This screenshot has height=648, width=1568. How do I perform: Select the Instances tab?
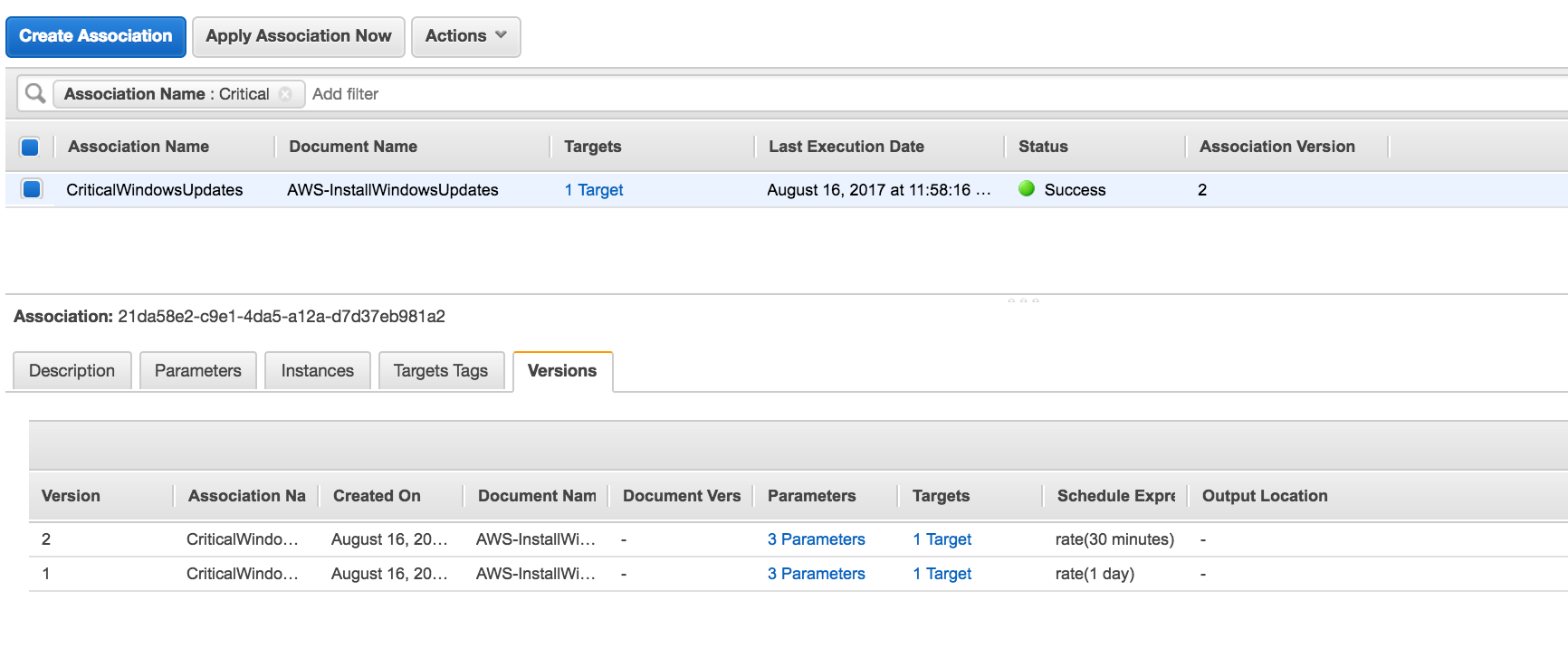pos(317,371)
